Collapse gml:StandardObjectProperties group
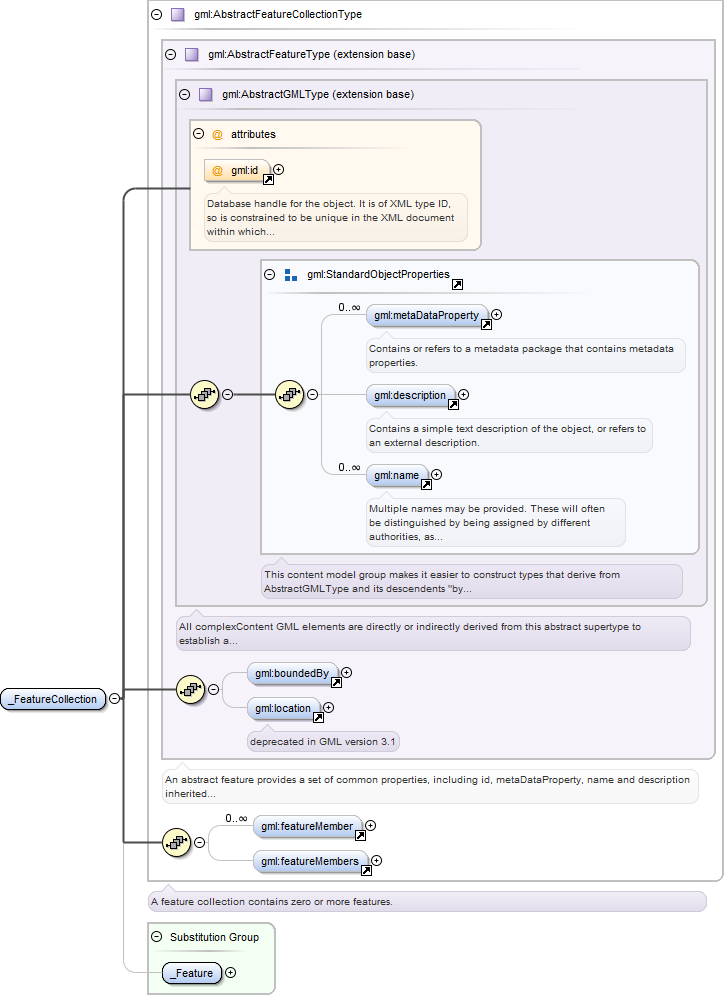The width and height of the screenshot is (725, 996). pos(269,274)
